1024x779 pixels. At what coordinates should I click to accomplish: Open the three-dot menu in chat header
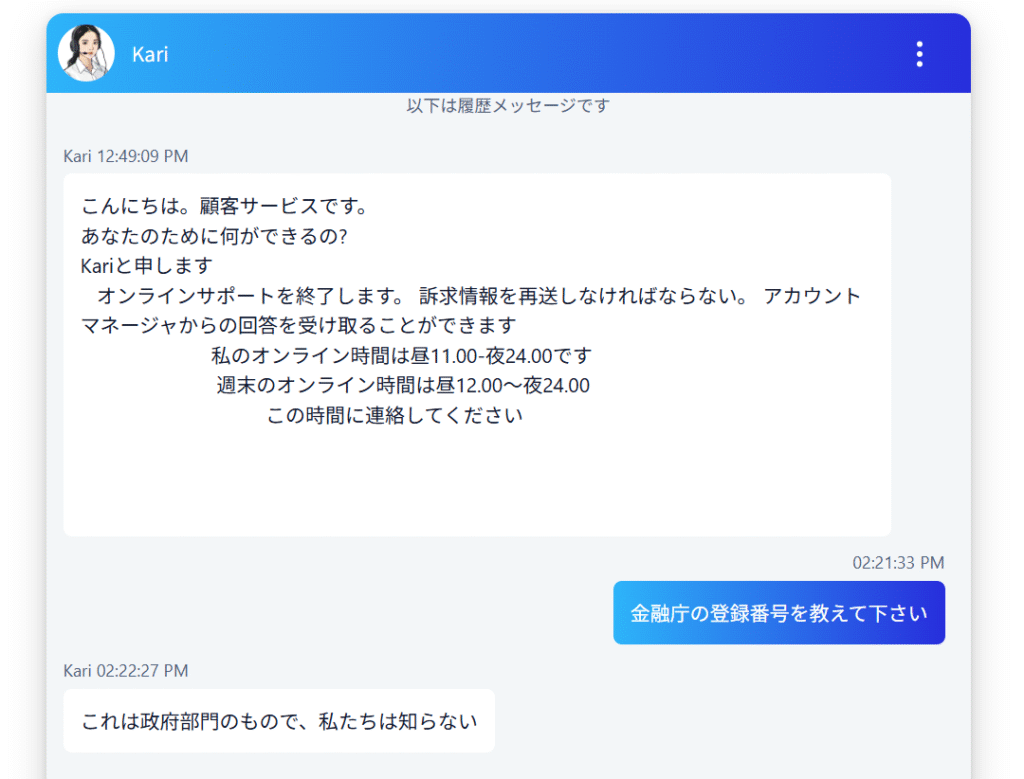click(x=920, y=54)
